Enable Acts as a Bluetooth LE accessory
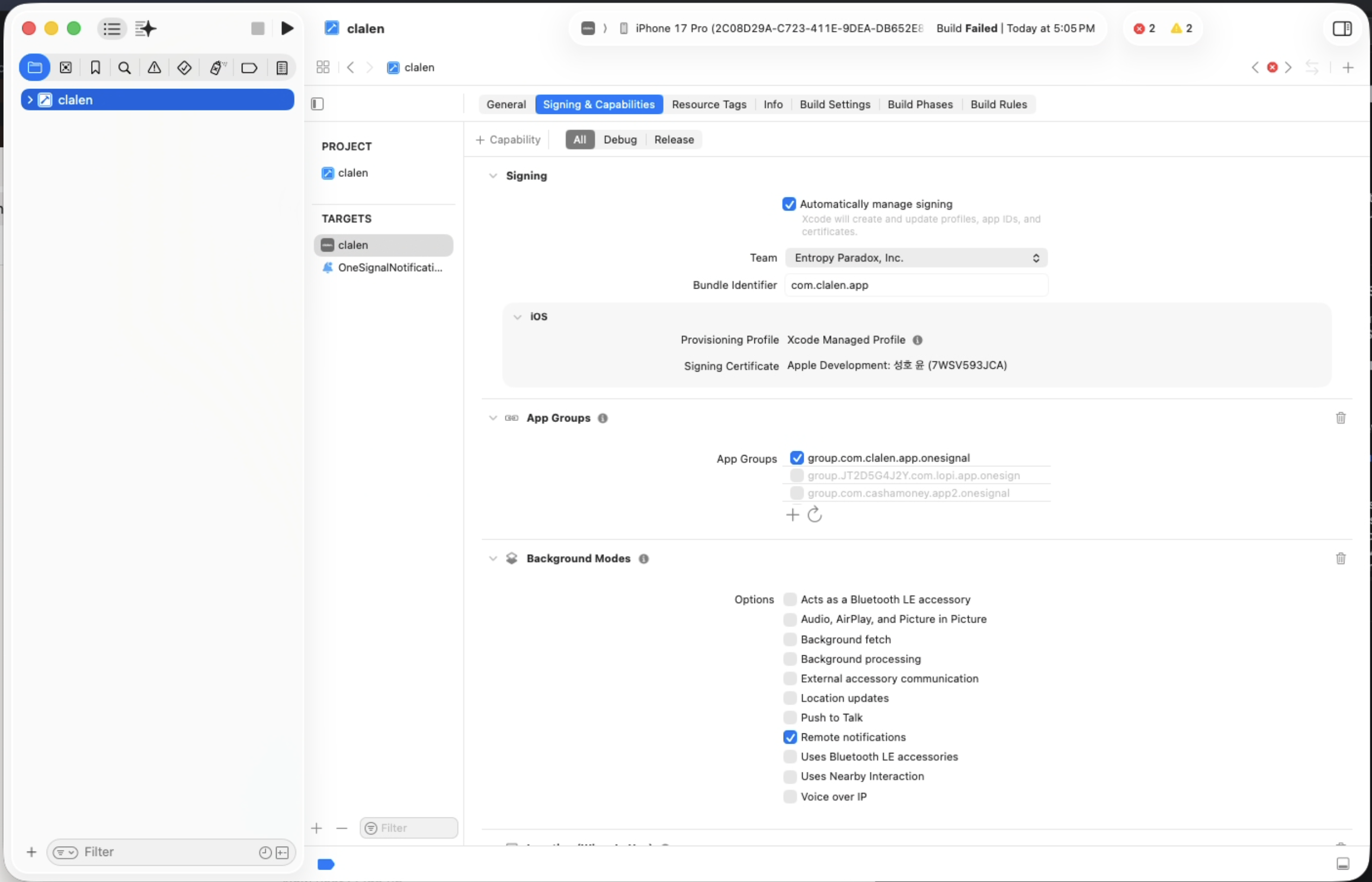This screenshot has width=1372, height=882. pyautogui.click(x=790, y=599)
